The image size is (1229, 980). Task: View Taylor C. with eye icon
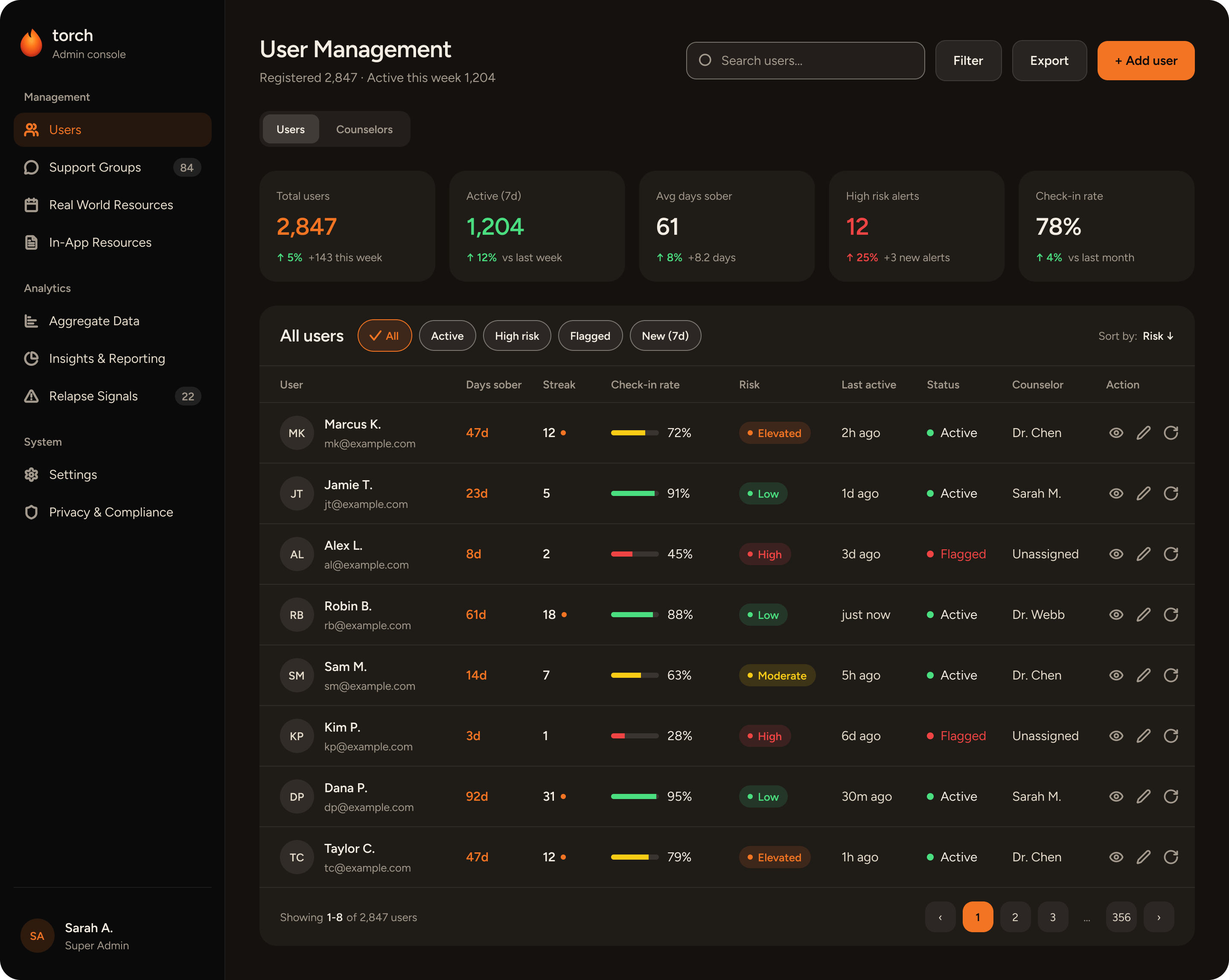(x=1116, y=857)
